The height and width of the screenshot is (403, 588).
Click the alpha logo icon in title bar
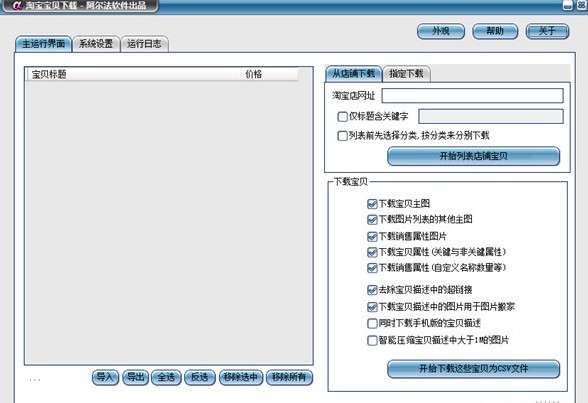(17, 6)
